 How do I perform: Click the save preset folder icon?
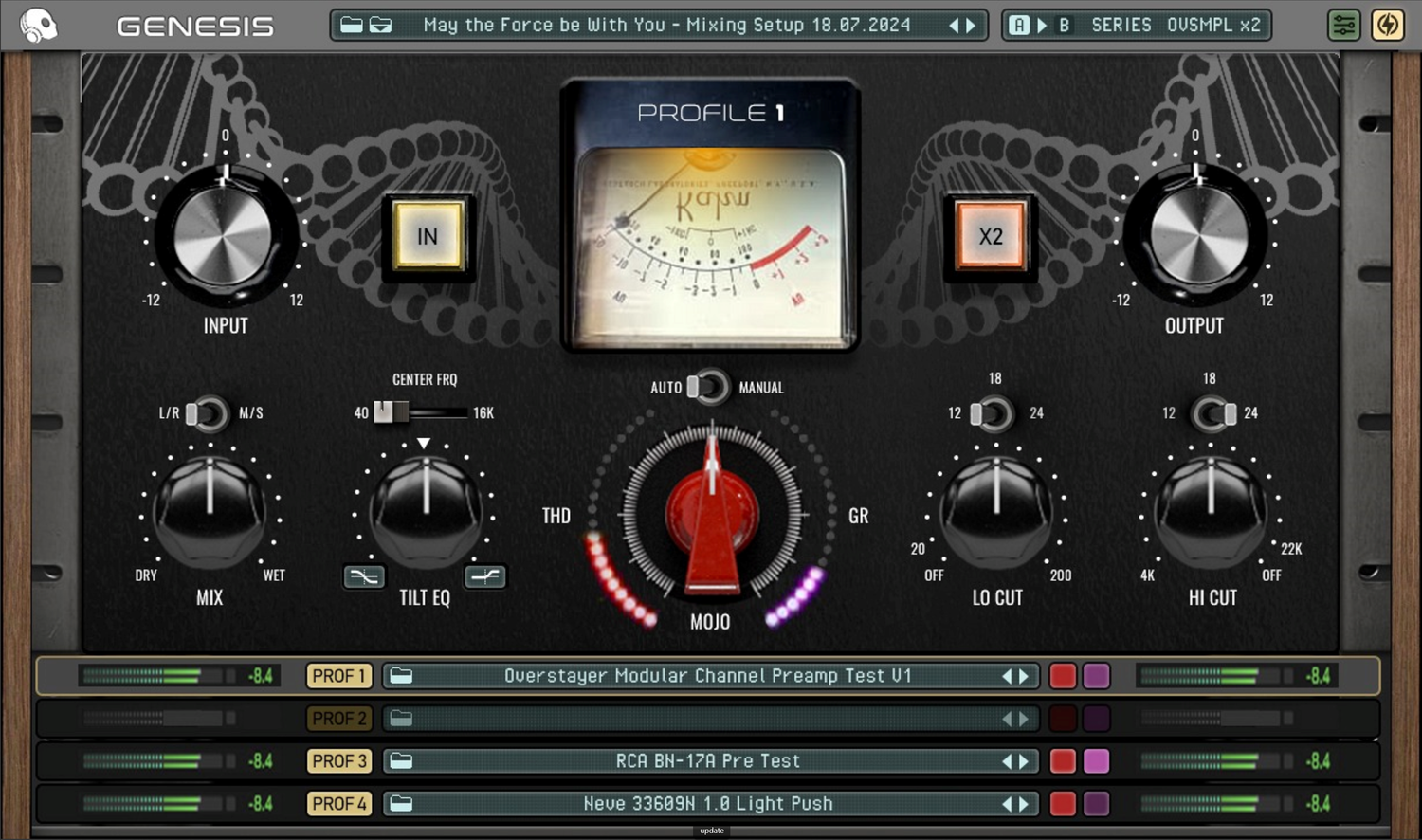[379, 25]
